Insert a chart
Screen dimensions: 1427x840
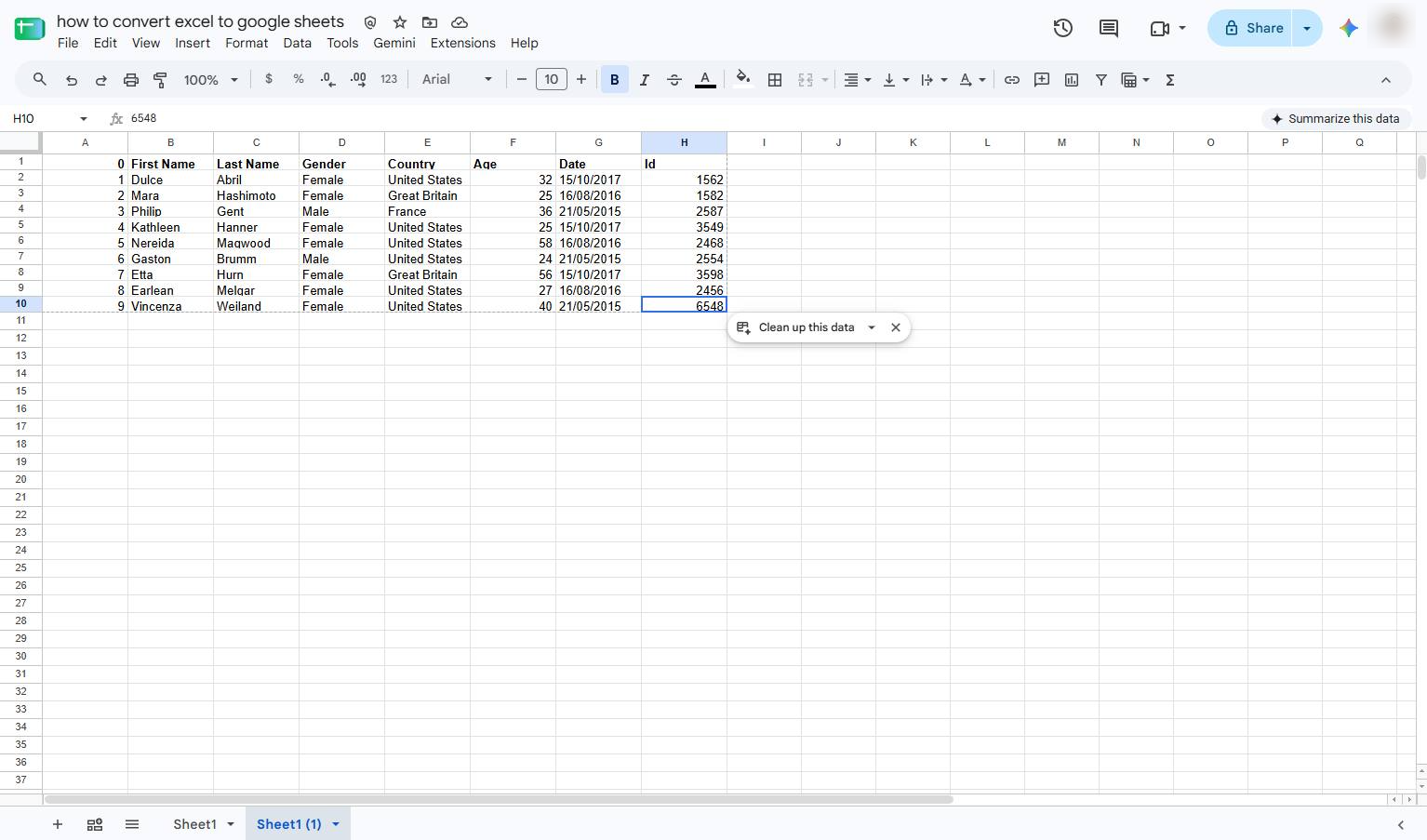(x=1072, y=80)
